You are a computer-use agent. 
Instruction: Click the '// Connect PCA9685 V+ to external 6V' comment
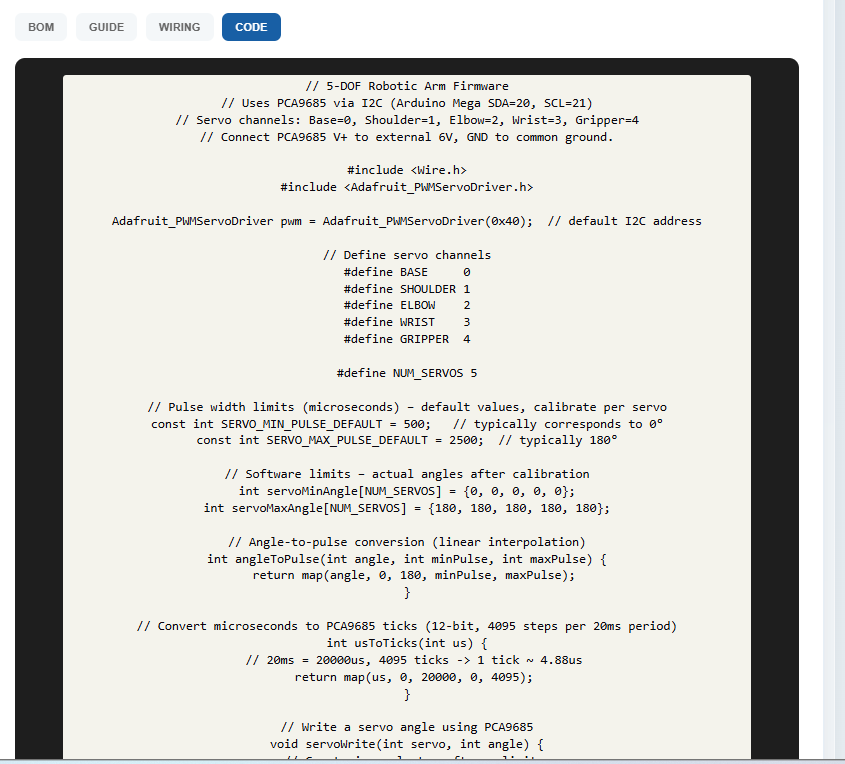407,137
